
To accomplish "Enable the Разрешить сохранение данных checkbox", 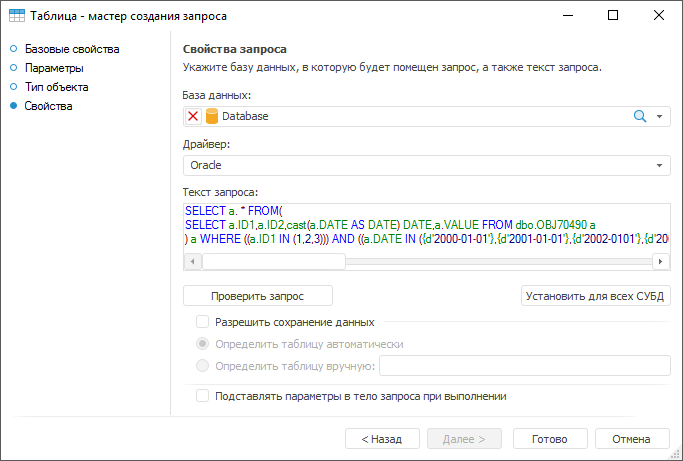I will coord(203,322).
